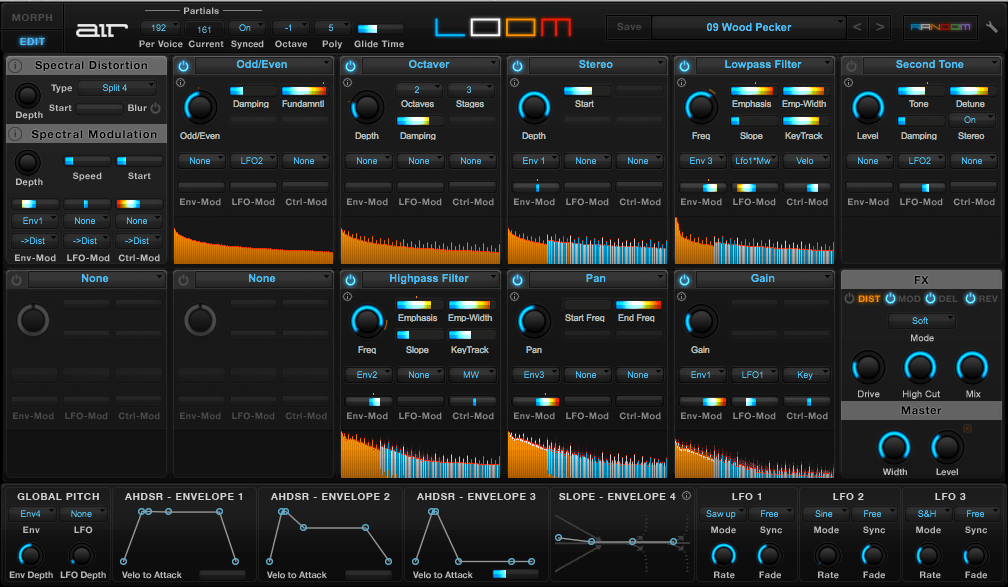
Task: Switch to the EDIT tab
Action: pos(32,41)
